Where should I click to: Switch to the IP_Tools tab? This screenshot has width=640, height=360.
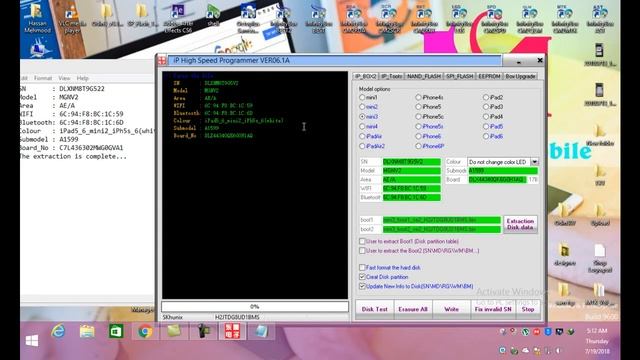pyautogui.click(x=391, y=76)
